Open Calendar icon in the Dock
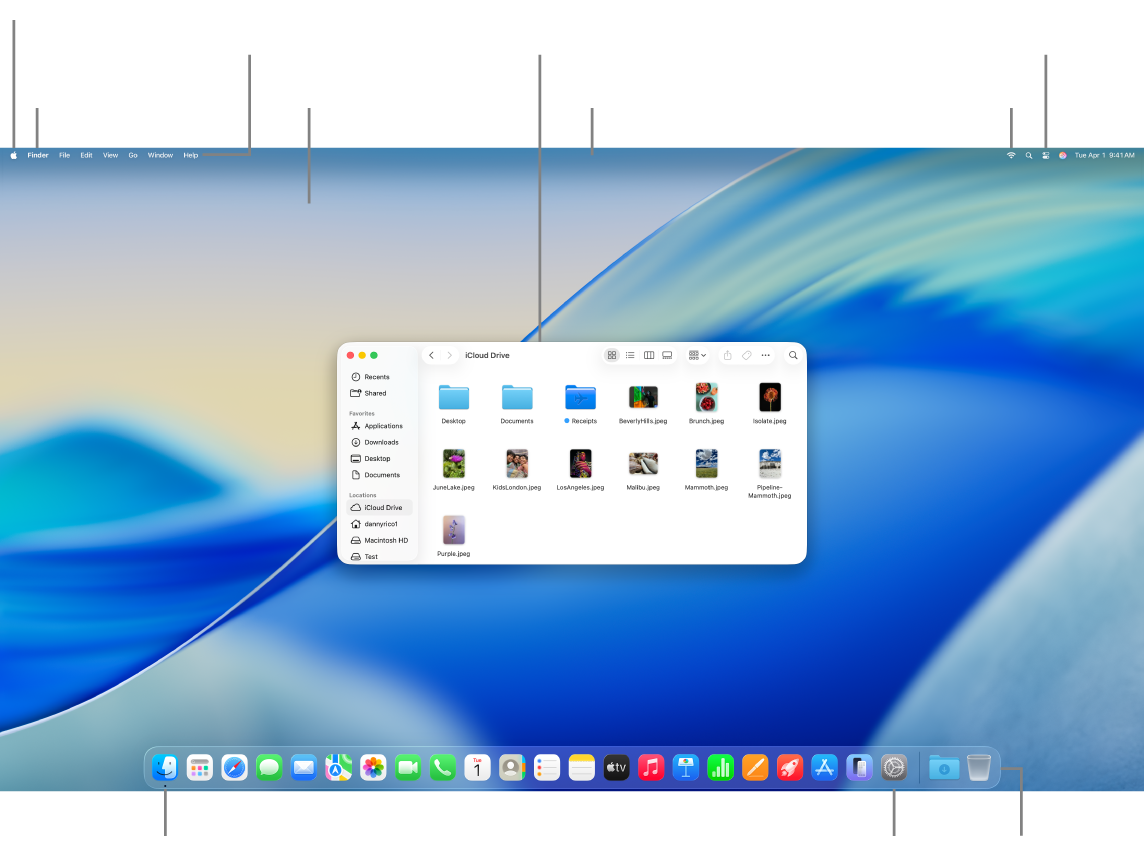The height and width of the screenshot is (854, 1144). (x=477, y=767)
